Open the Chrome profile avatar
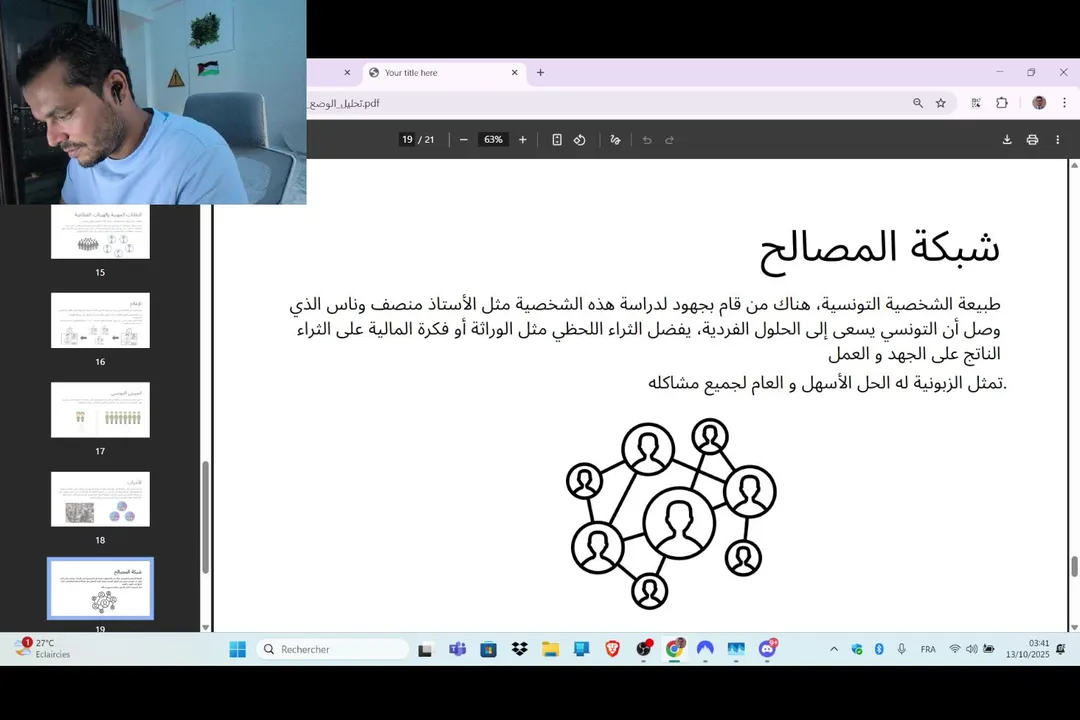 tap(1039, 103)
